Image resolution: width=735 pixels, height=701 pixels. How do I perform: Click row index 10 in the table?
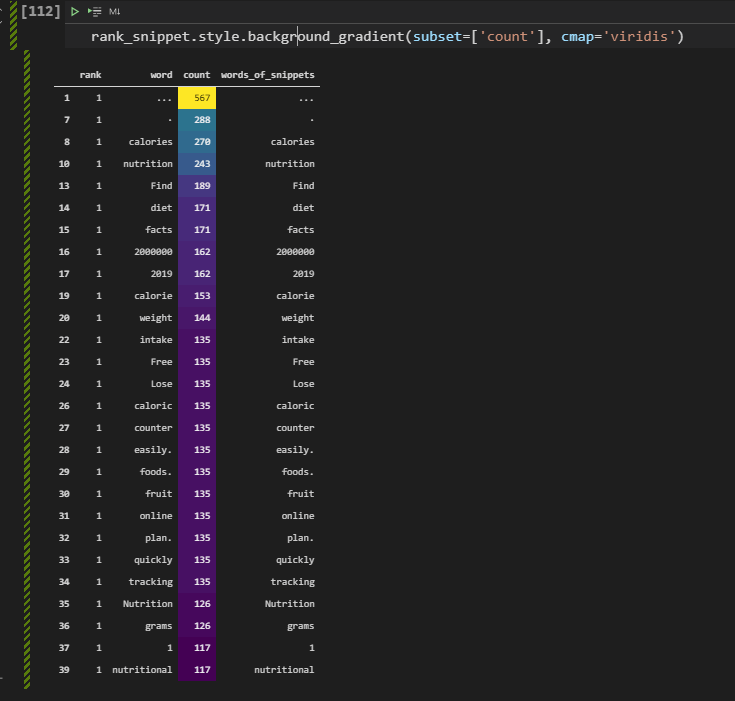[64, 164]
